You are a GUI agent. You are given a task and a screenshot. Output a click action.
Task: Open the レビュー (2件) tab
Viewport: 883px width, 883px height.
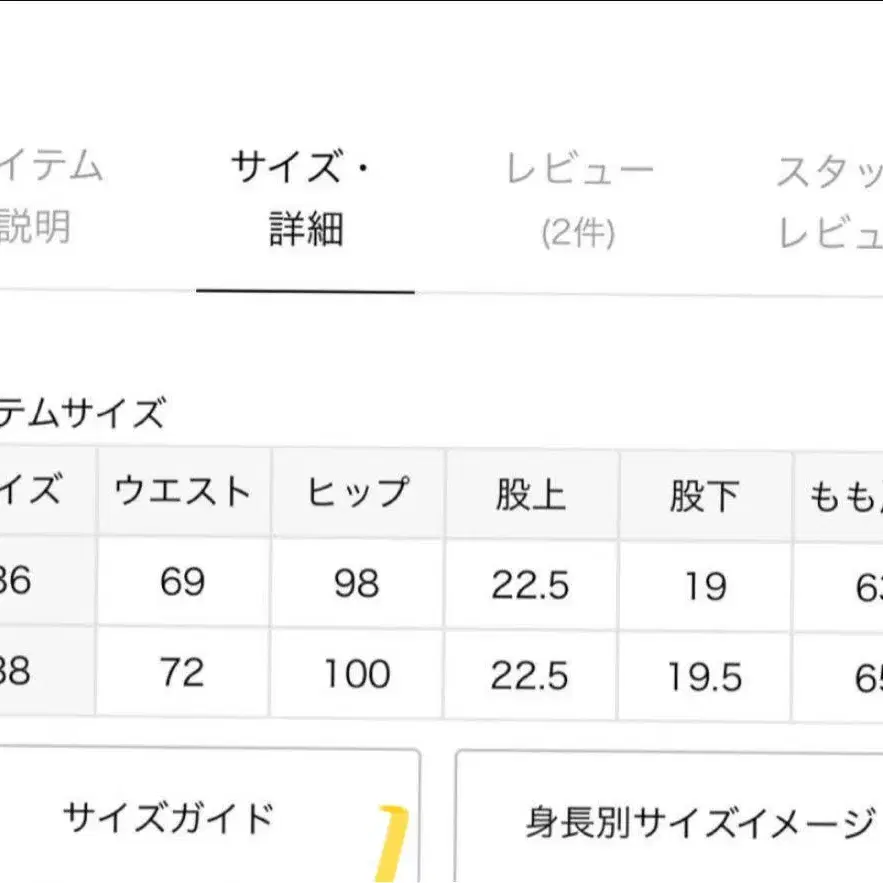[579, 200]
